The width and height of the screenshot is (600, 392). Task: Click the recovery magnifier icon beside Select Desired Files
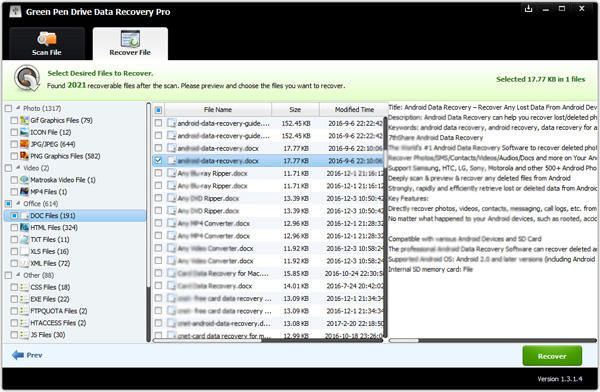tap(27, 78)
